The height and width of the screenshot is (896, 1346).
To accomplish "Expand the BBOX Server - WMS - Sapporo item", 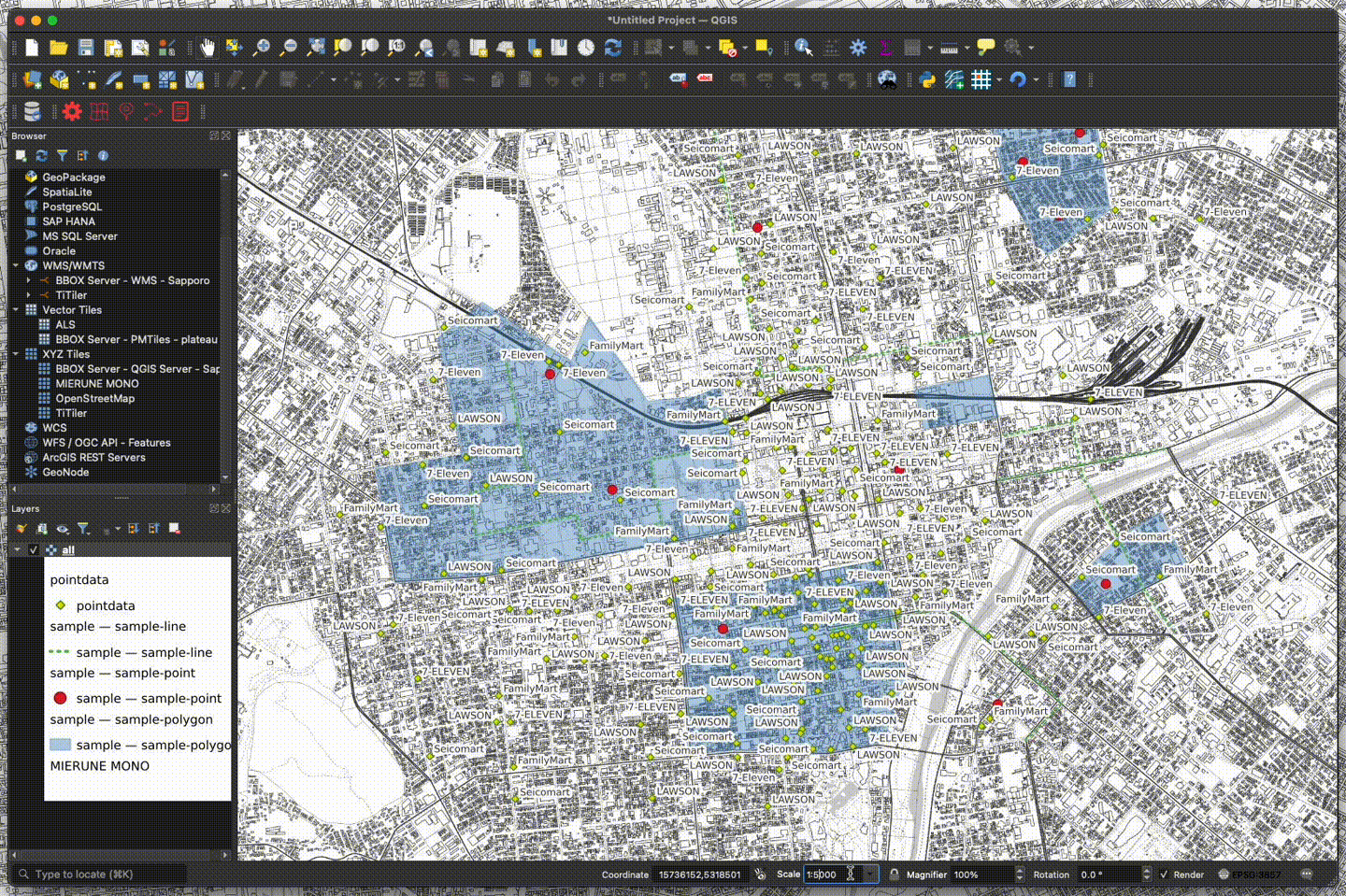I will [x=29, y=280].
